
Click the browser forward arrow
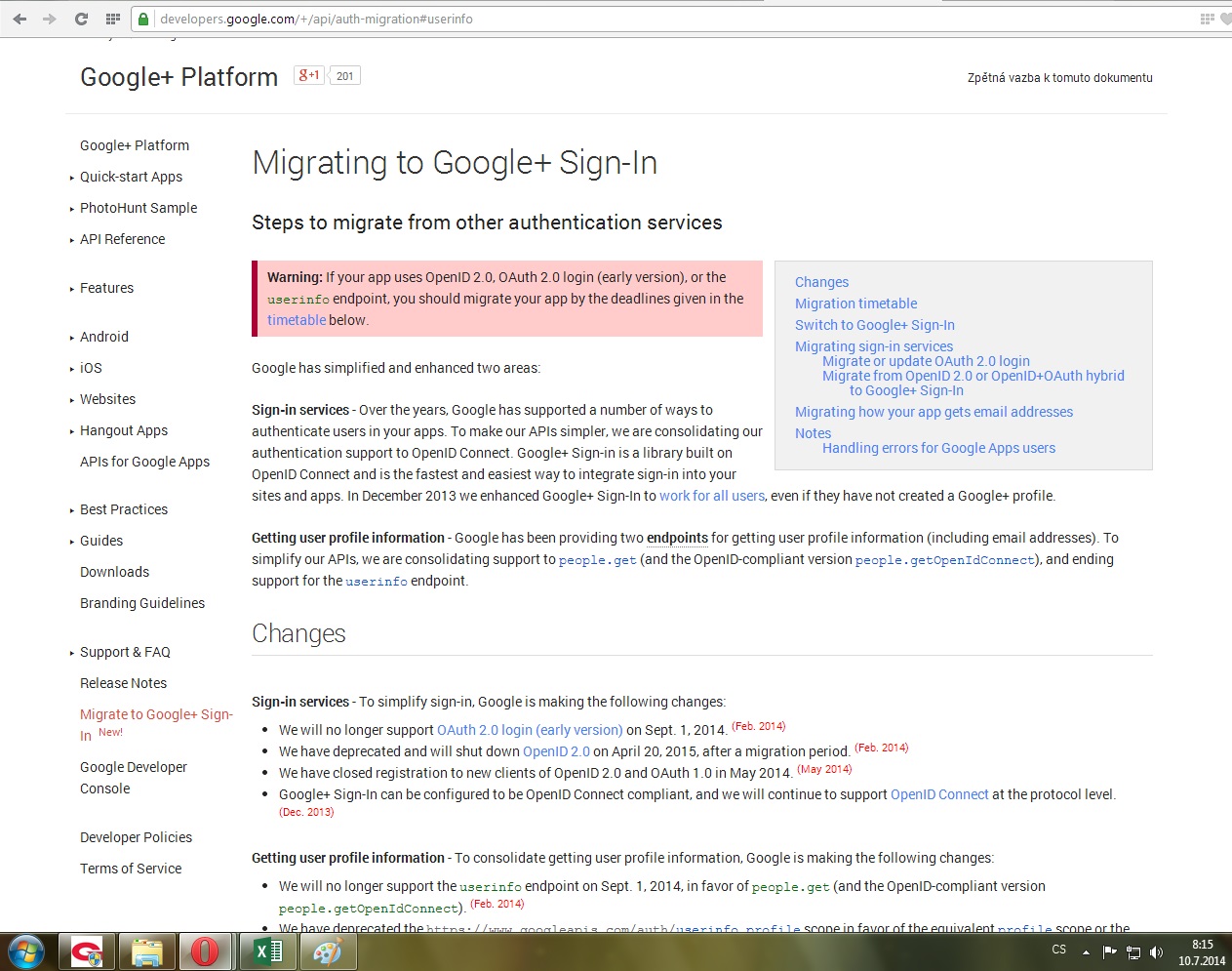pos(50,19)
